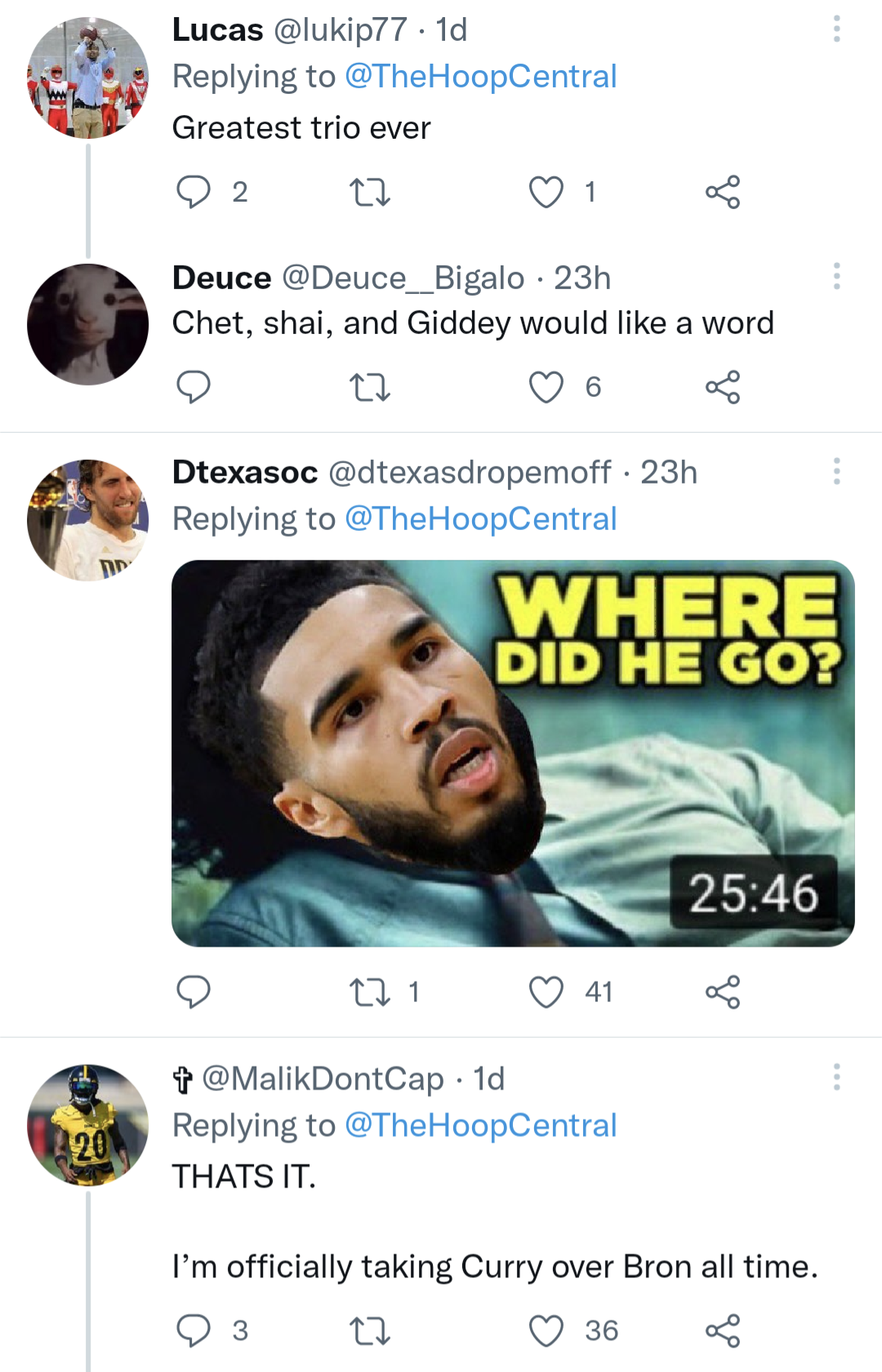
Task: Retweet Lucas's tweet
Action: [369, 192]
